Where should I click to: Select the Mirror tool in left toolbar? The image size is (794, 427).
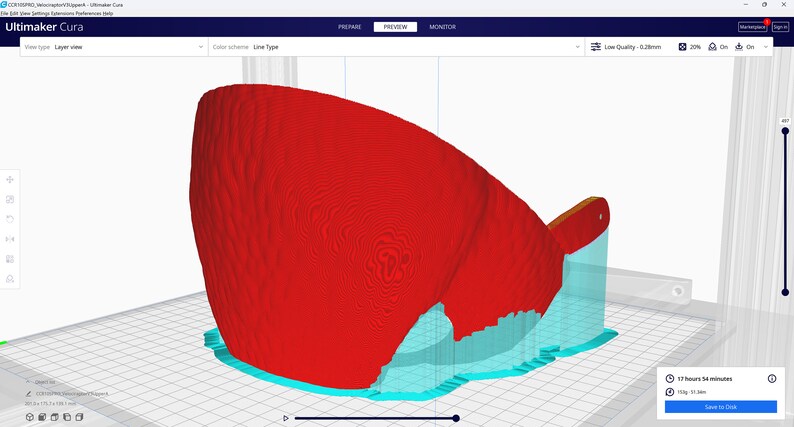pos(10,239)
